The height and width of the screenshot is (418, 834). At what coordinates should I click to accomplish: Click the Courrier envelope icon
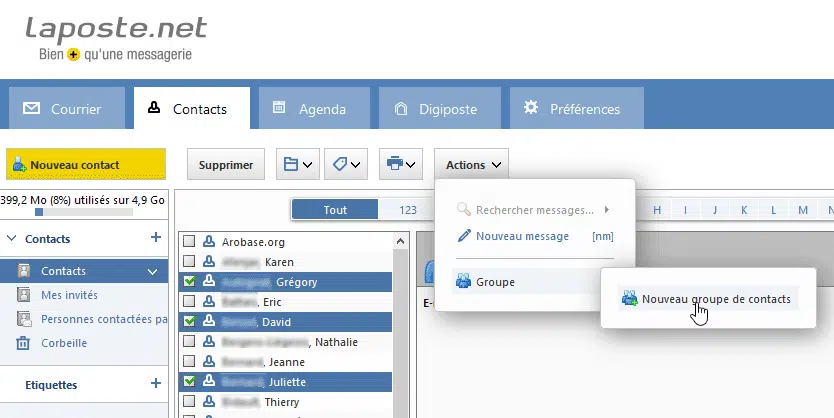point(31,108)
